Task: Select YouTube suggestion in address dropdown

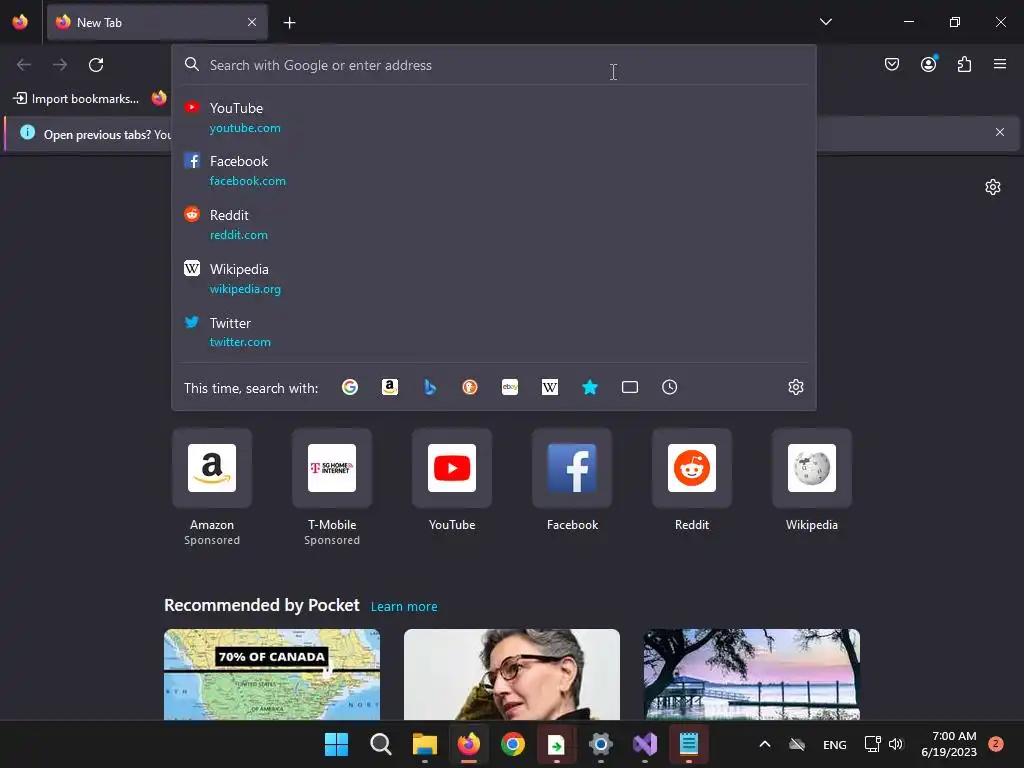Action: (494, 118)
